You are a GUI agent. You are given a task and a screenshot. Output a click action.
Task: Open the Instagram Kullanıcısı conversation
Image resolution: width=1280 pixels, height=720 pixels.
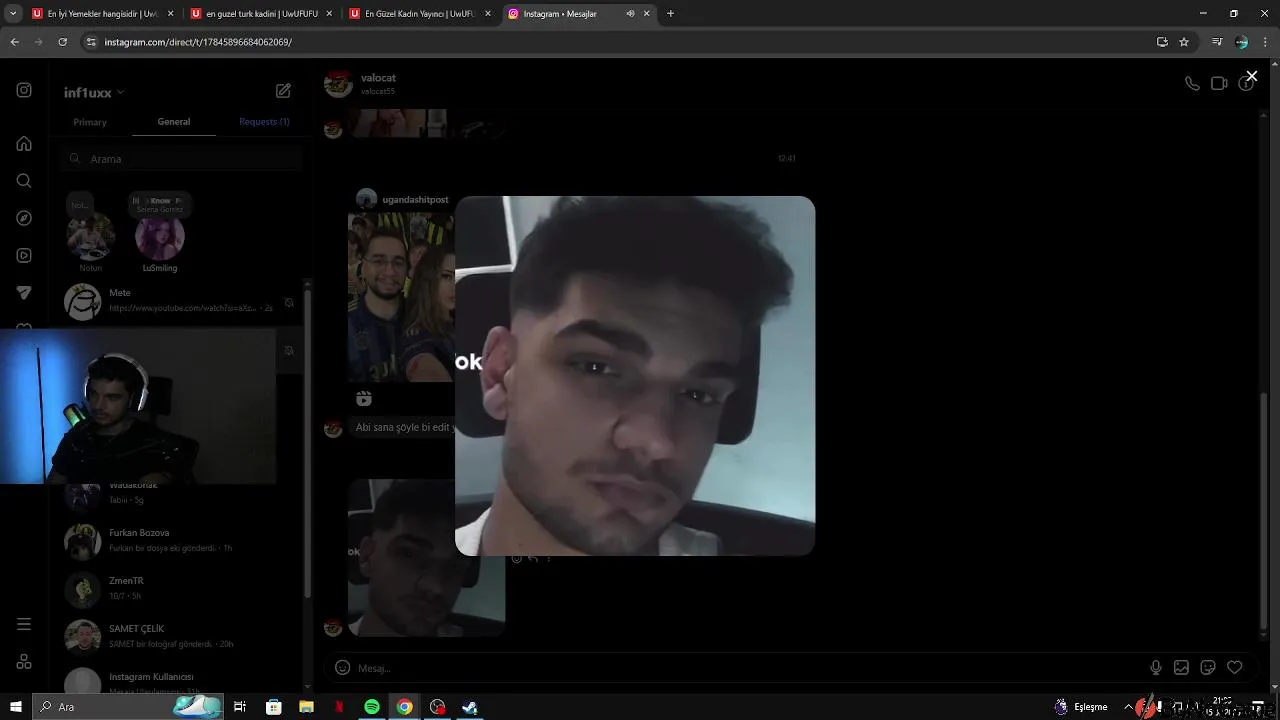tap(180, 681)
